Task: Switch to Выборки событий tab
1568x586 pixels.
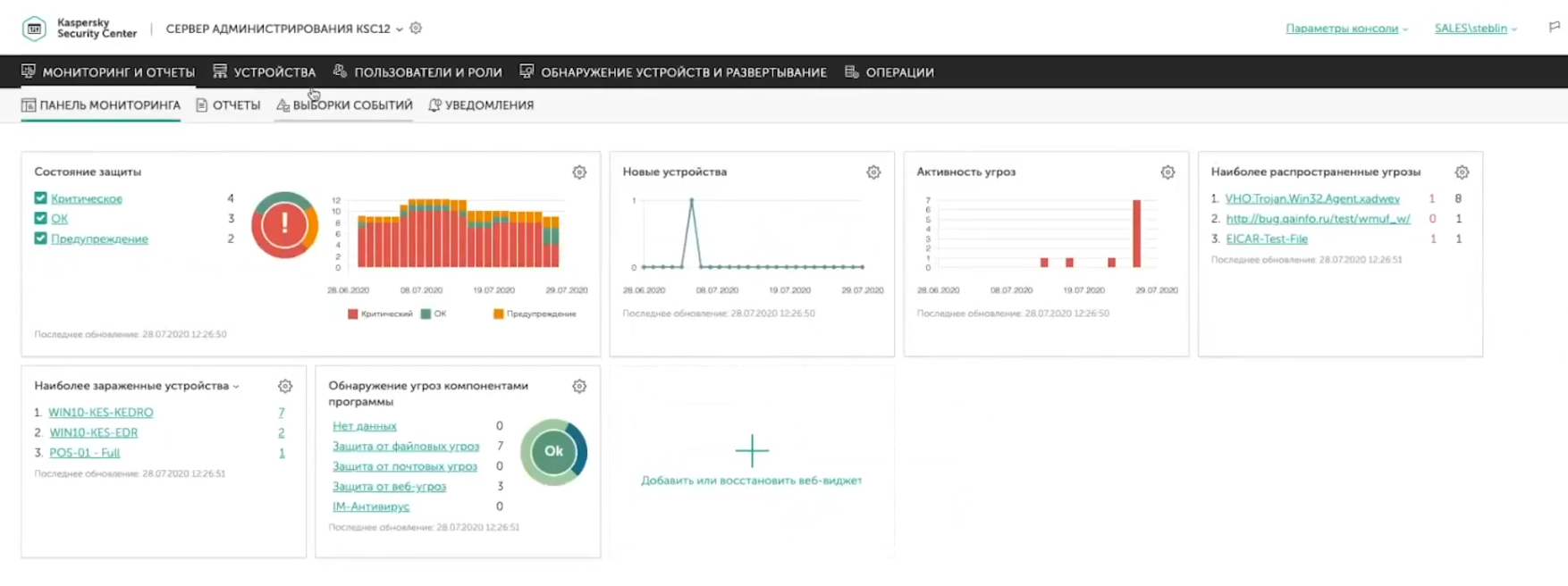Action: pyautogui.click(x=344, y=105)
